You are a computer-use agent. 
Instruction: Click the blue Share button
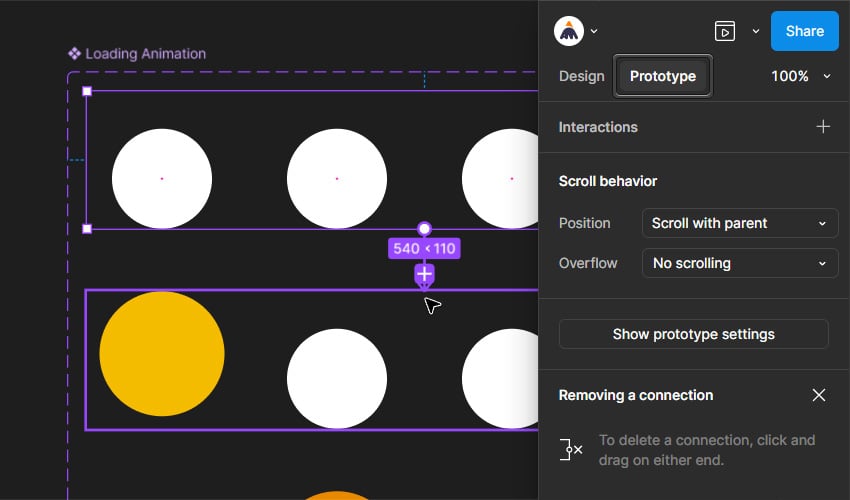[x=804, y=31]
